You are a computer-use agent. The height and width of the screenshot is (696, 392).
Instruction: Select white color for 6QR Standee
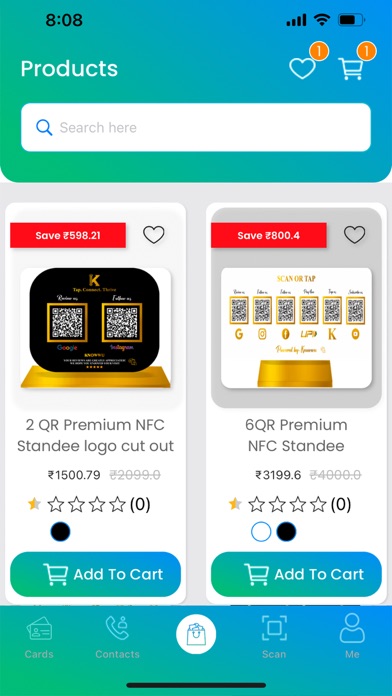tap(261, 531)
